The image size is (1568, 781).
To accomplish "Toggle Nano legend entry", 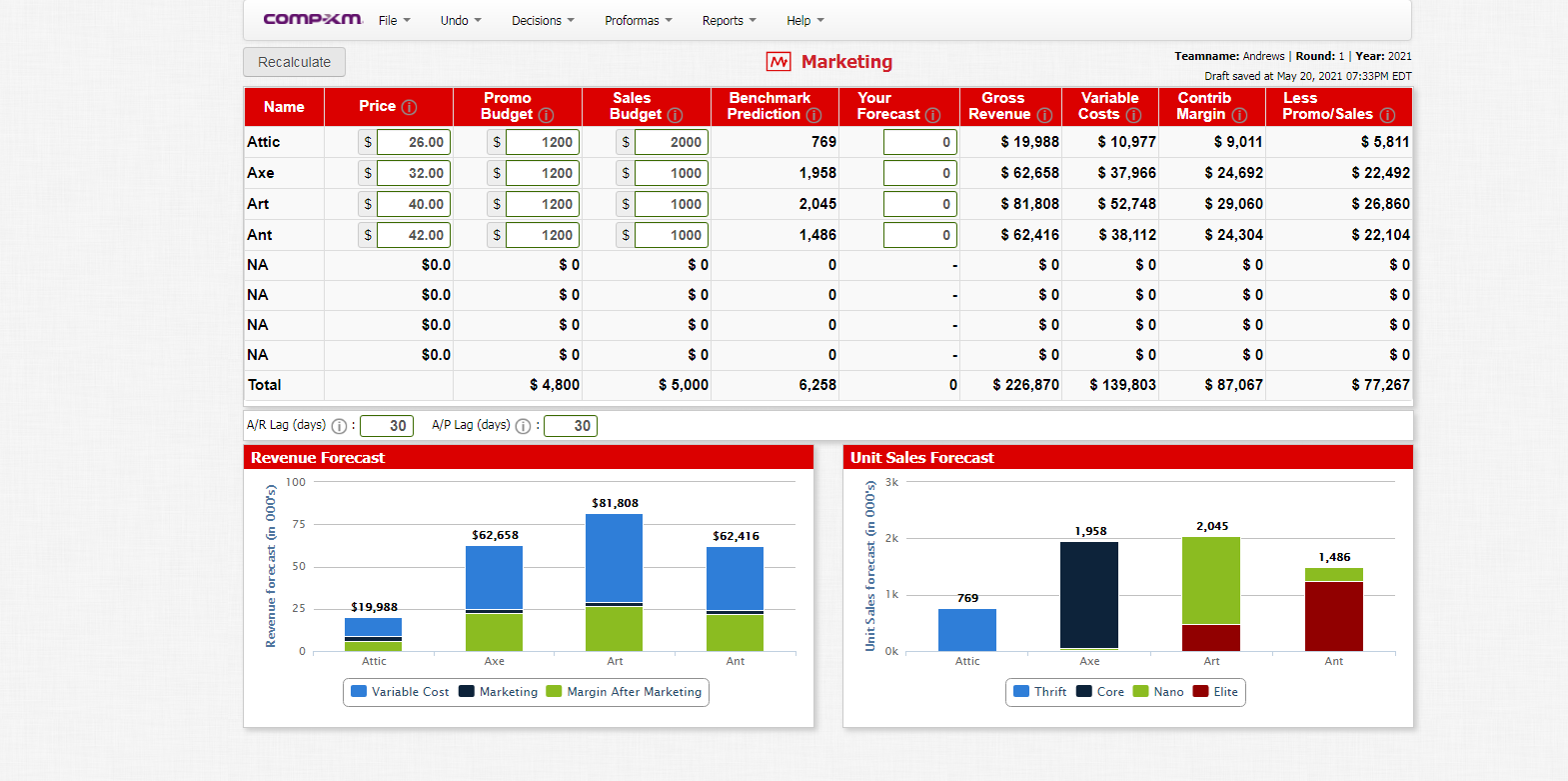I will point(1158,692).
